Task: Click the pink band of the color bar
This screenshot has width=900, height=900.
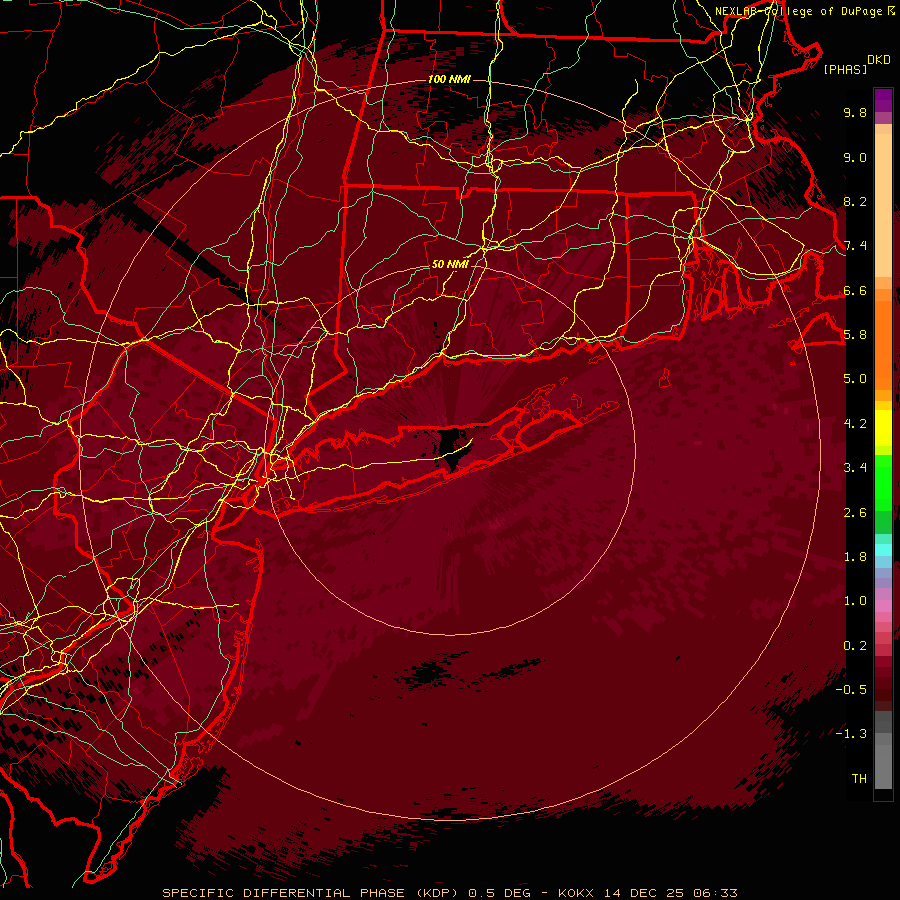Action: click(883, 606)
